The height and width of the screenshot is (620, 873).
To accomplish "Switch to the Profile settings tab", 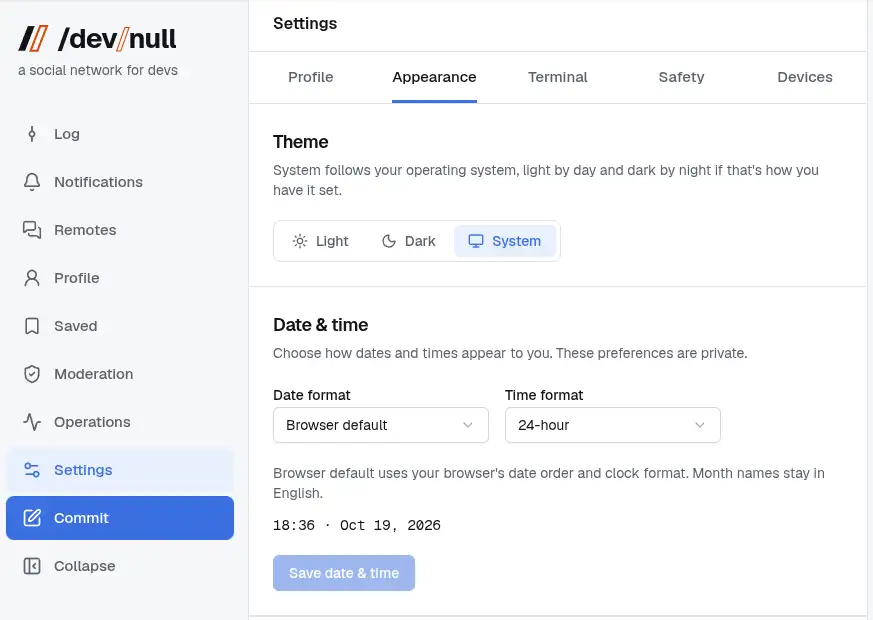I will click(x=311, y=77).
